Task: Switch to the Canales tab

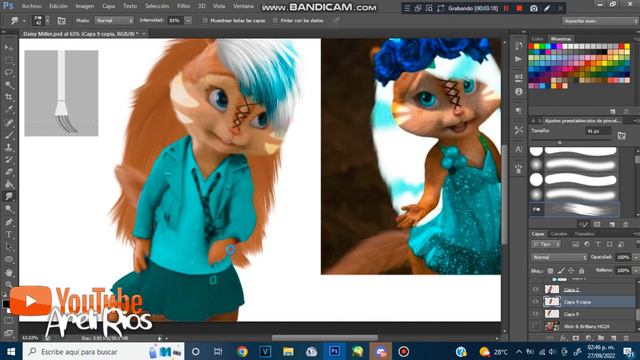Action: (x=559, y=234)
